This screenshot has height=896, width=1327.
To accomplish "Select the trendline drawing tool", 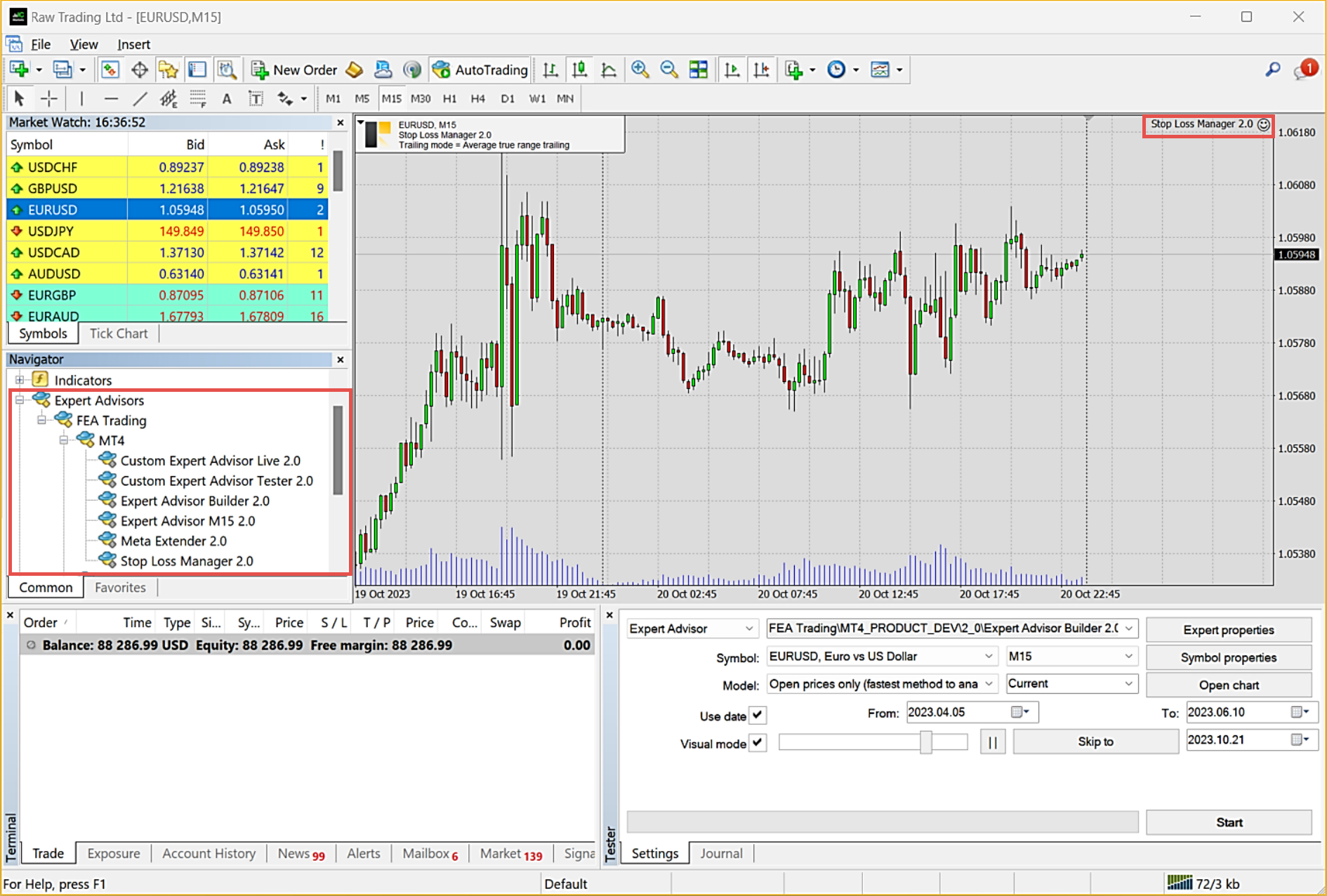I will pyautogui.click(x=140, y=98).
